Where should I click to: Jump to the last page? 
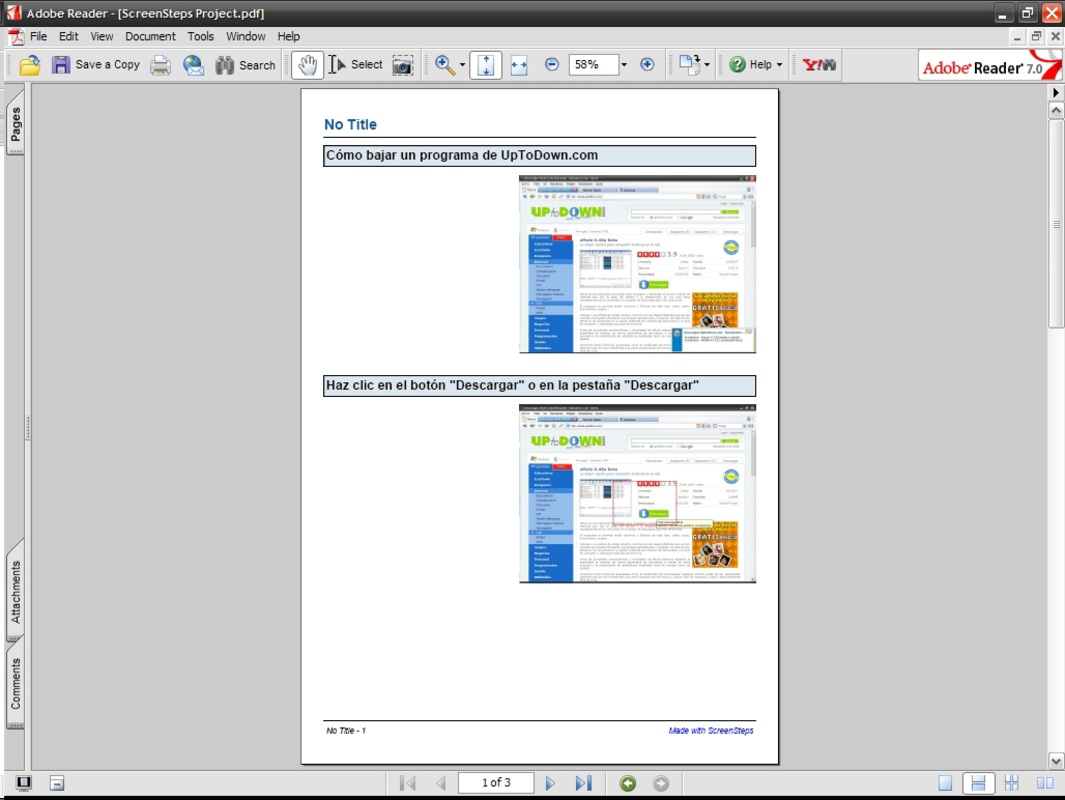(583, 783)
